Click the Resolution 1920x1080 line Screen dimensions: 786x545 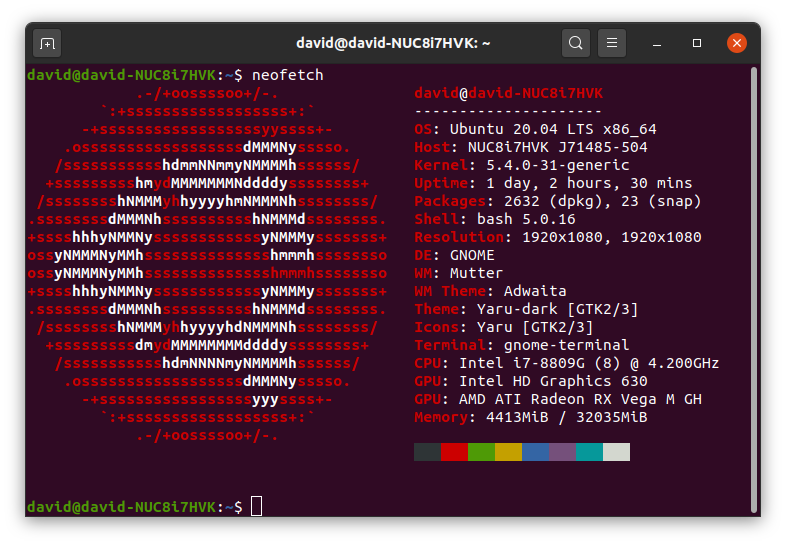coord(558,238)
